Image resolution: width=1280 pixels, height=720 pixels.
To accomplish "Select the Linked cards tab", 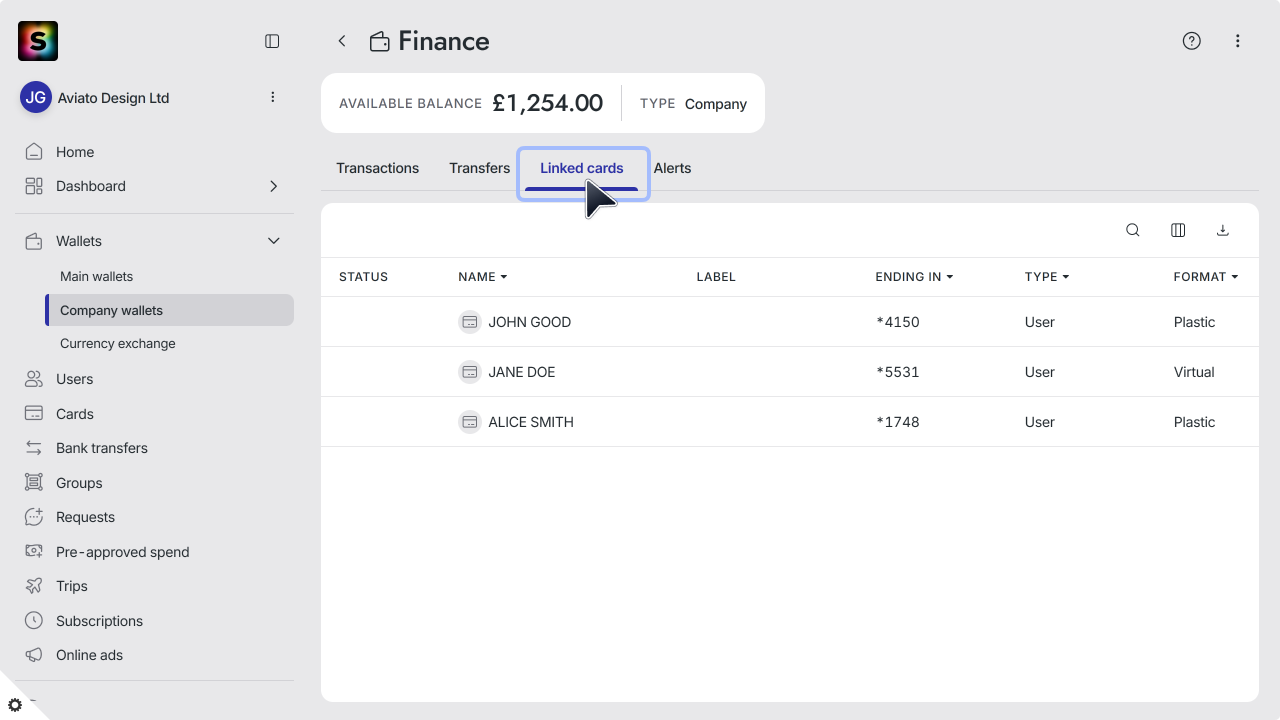I will point(582,168).
